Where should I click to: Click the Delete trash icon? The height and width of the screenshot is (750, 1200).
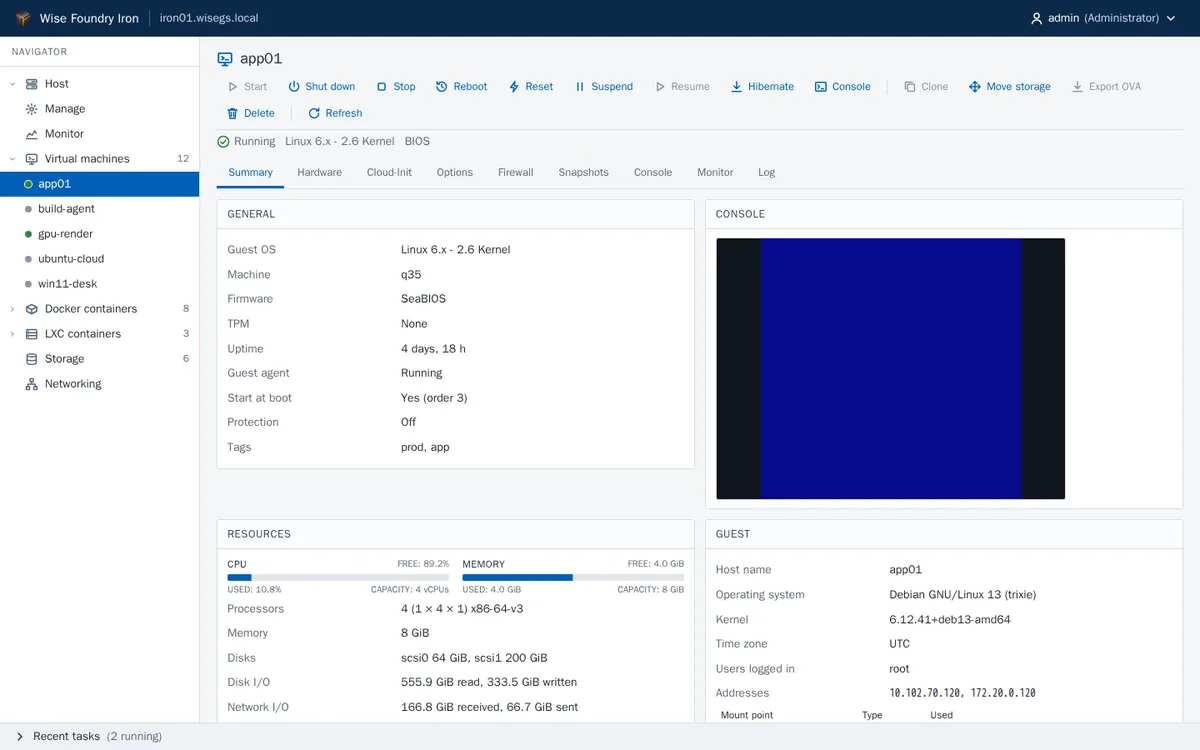(233, 114)
